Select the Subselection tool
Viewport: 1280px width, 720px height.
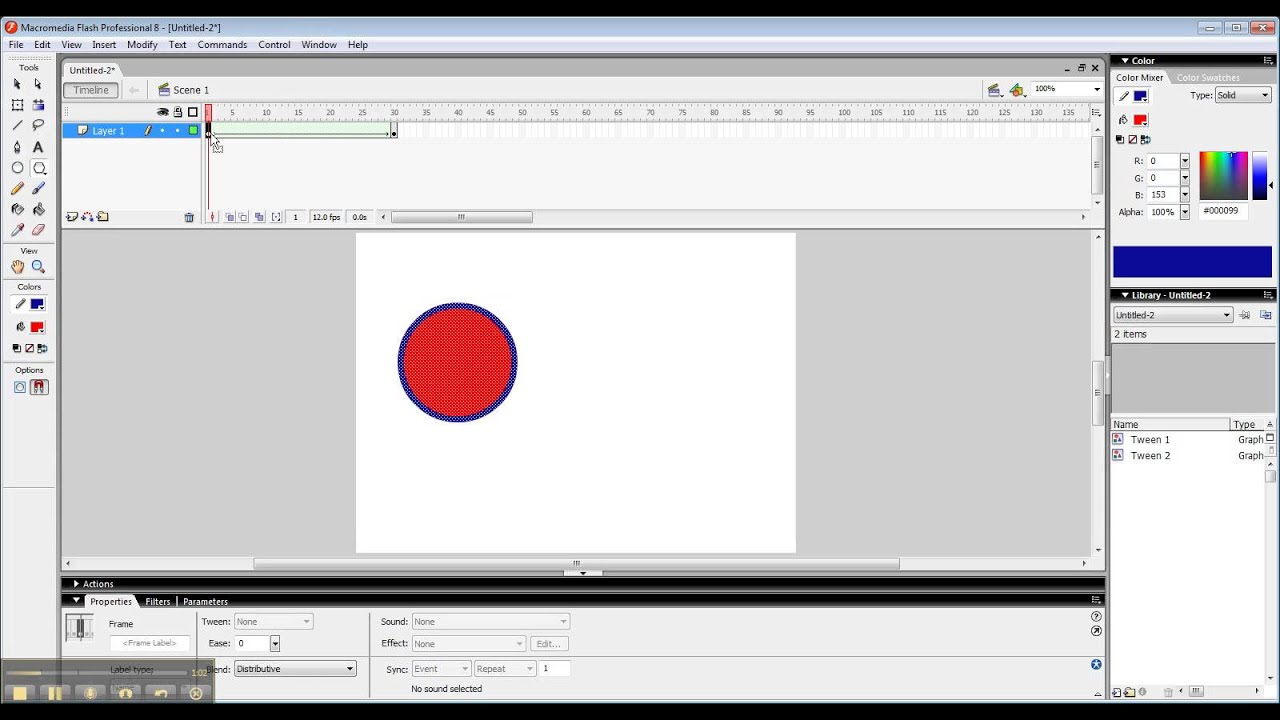pos(38,85)
